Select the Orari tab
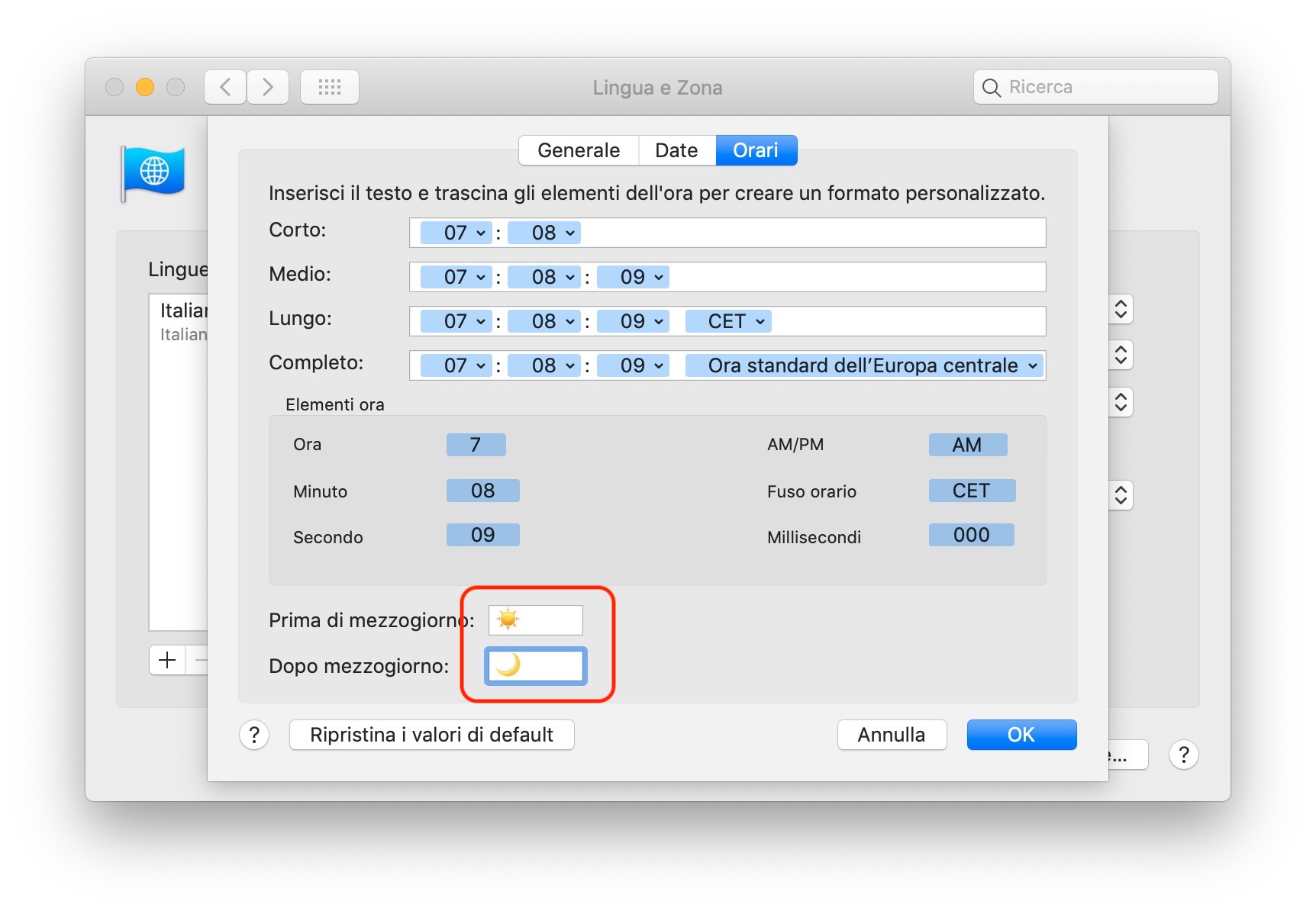 (756, 150)
